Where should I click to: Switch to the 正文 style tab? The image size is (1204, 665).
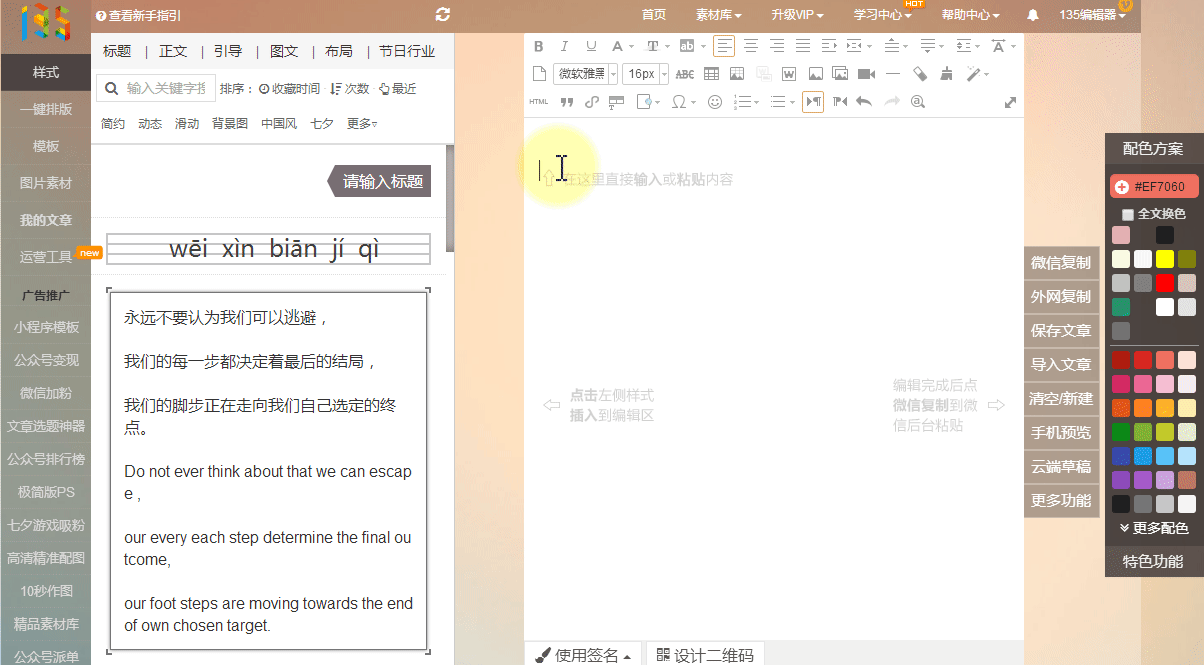point(173,51)
